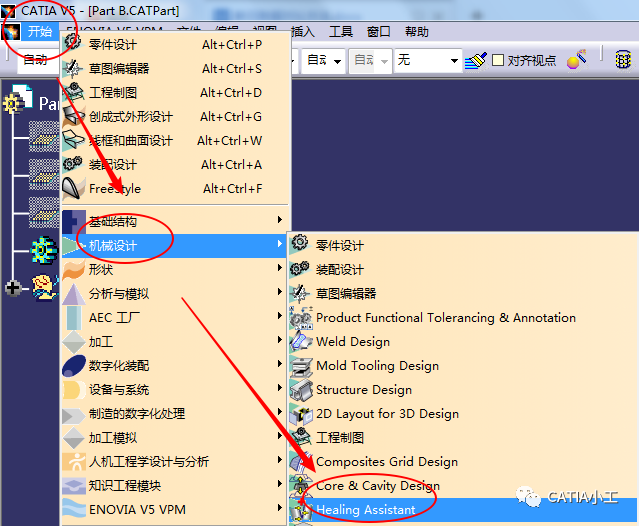Click the yellow cylinder icon on the far right of the toolbar
639x526 pixels.
pos(623,60)
